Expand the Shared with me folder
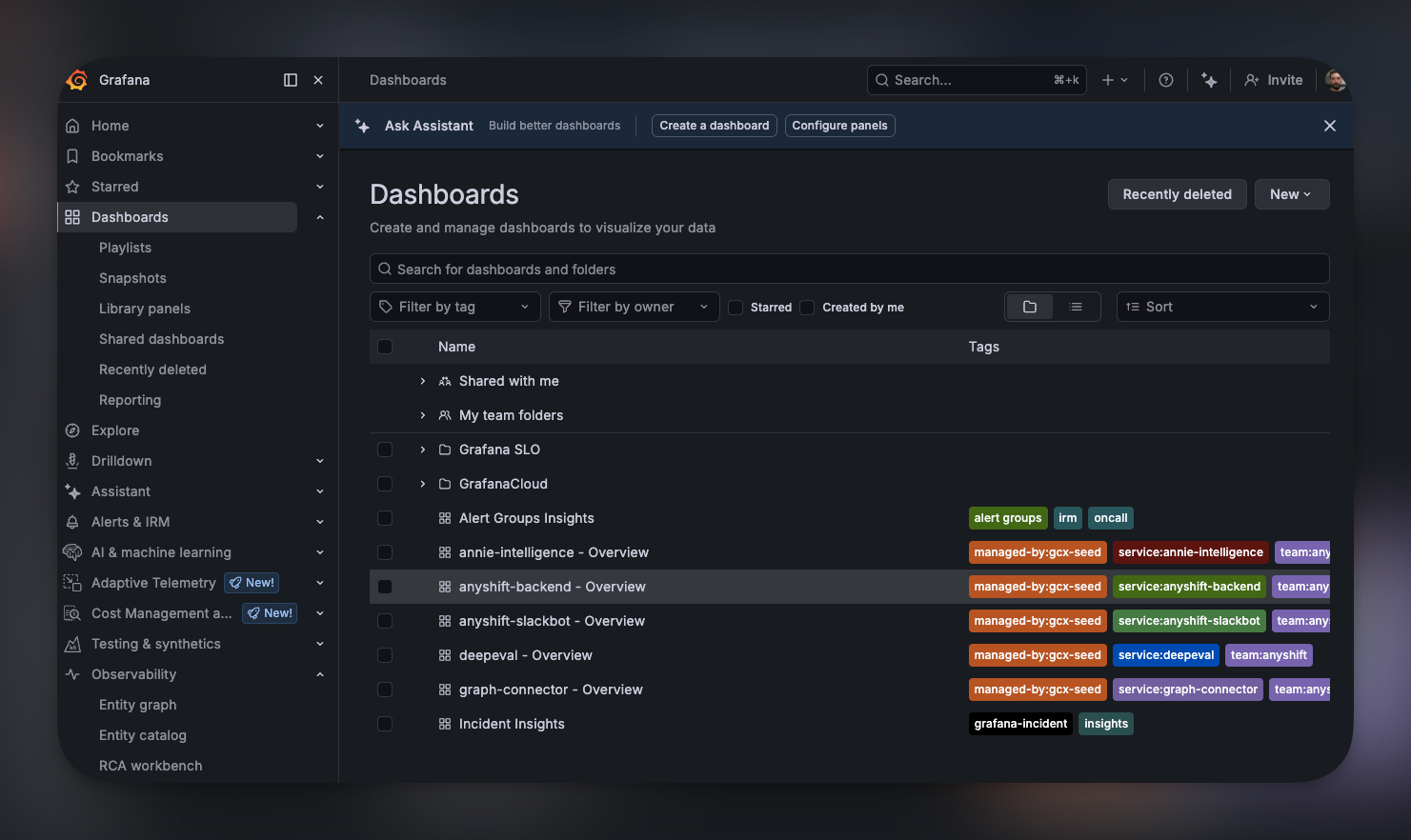 (423, 381)
